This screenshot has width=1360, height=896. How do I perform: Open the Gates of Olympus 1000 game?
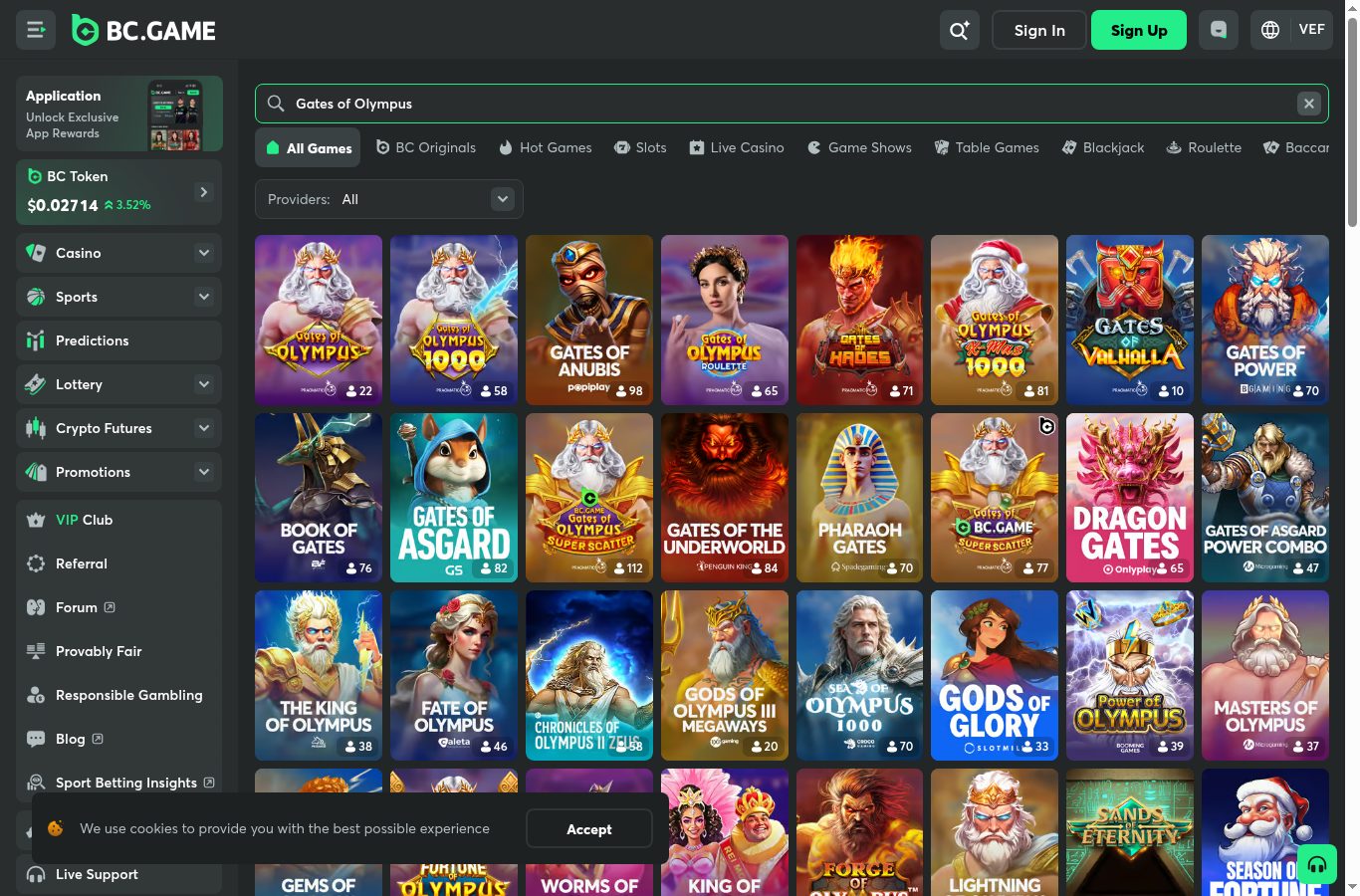pos(454,320)
